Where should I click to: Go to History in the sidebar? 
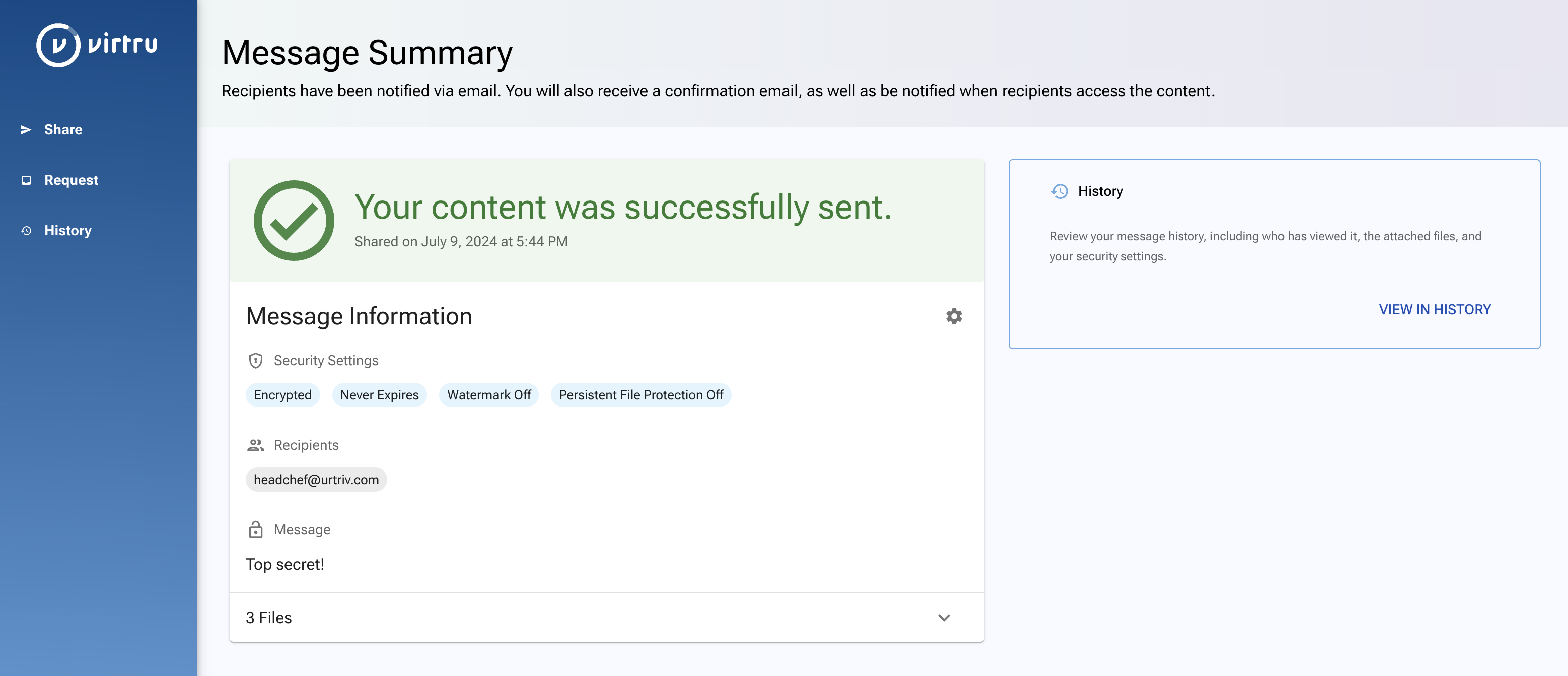(x=67, y=231)
